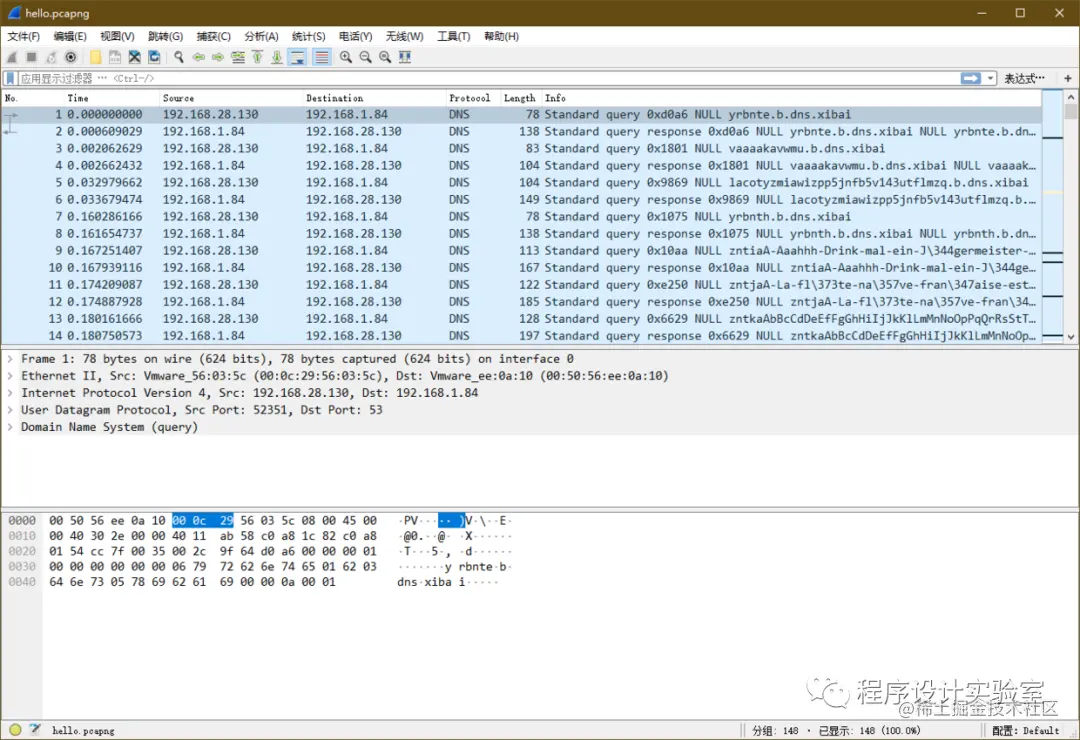This screenshot has width=1080, height=740.
Task: Open the display filter history dropdown
Action: pos(990,79)
